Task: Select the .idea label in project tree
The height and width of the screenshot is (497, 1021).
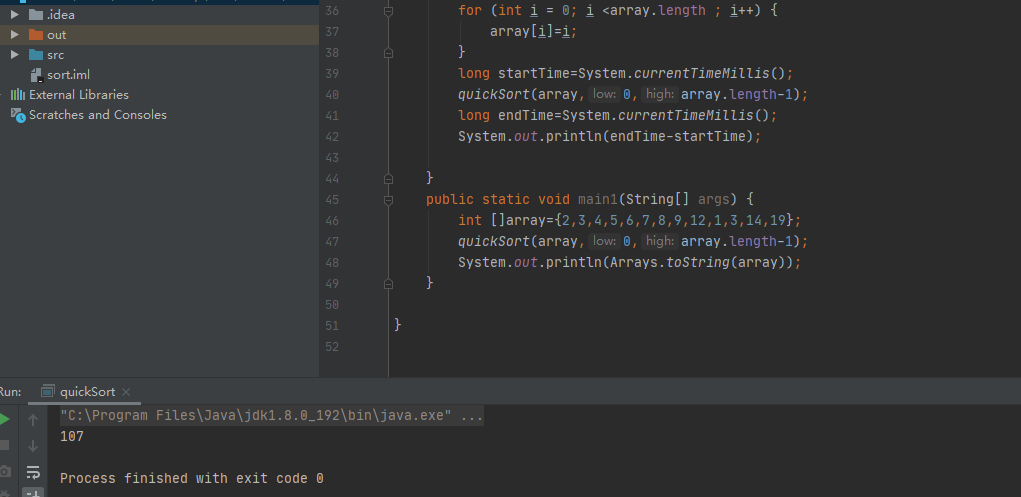Action: tap(61, 14)
